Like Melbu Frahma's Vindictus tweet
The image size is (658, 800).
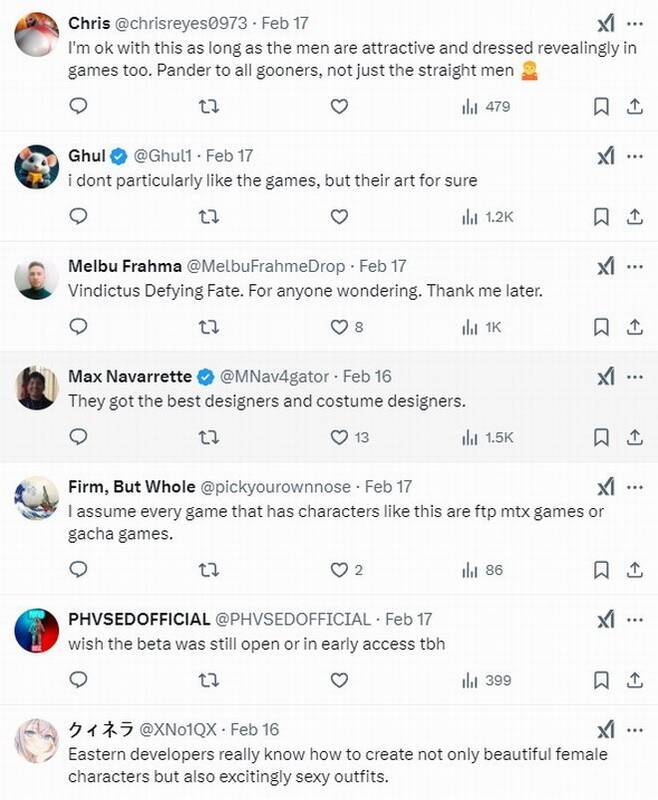pyautogui.click(x=340, y=326)
